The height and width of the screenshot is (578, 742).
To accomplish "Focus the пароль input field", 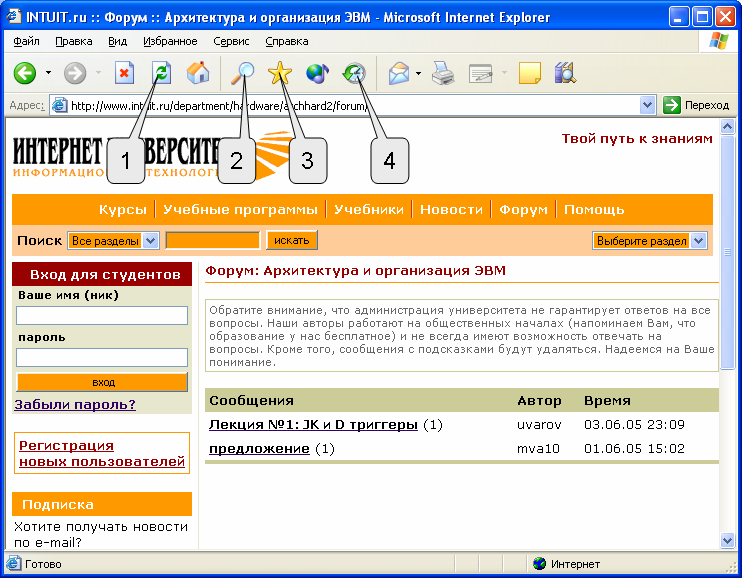I will coord(102,357).
